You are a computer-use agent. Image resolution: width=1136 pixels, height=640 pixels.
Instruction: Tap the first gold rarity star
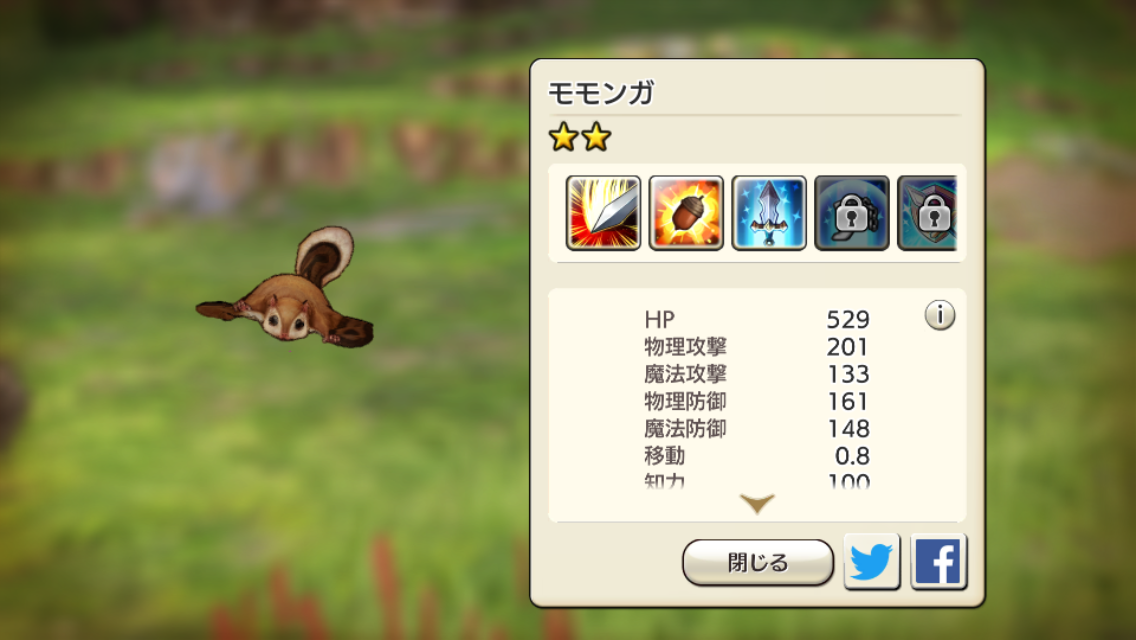tap(563, 136)
